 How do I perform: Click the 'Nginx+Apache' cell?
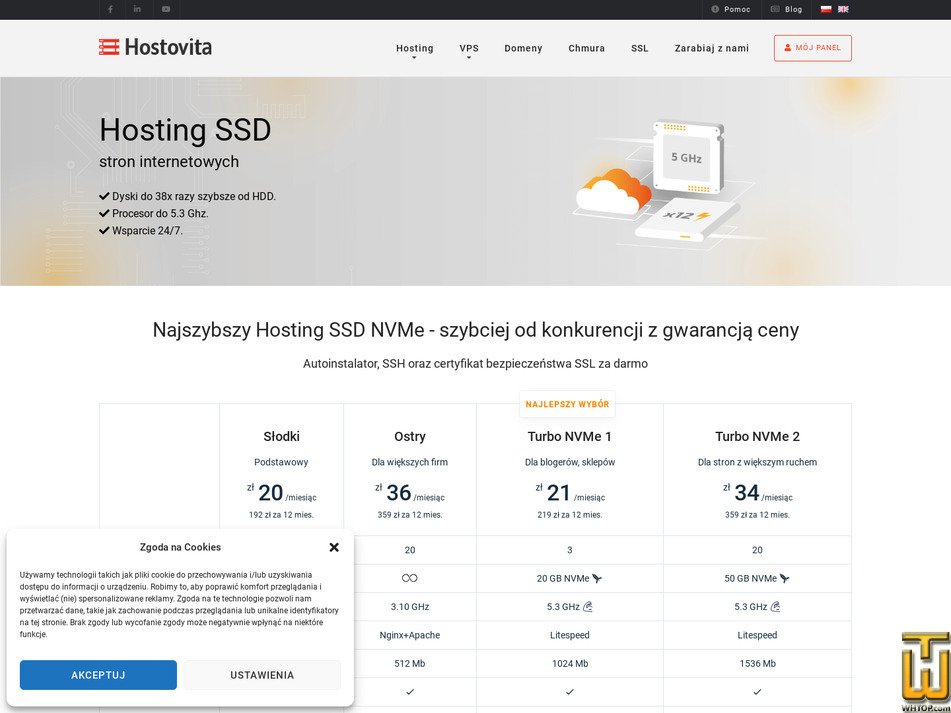410,635
